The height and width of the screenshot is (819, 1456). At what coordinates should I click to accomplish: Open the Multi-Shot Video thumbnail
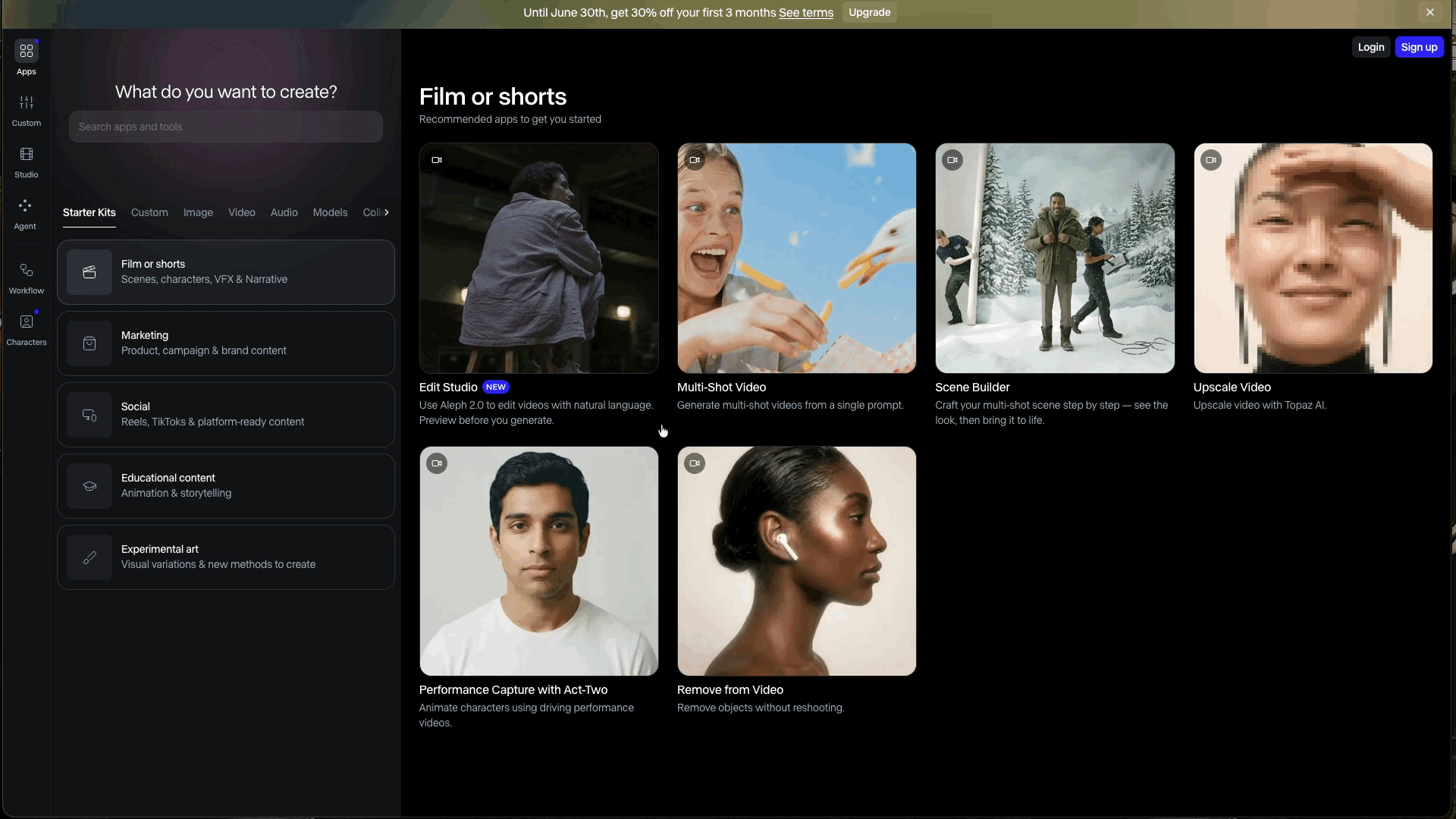pos(797,258)
